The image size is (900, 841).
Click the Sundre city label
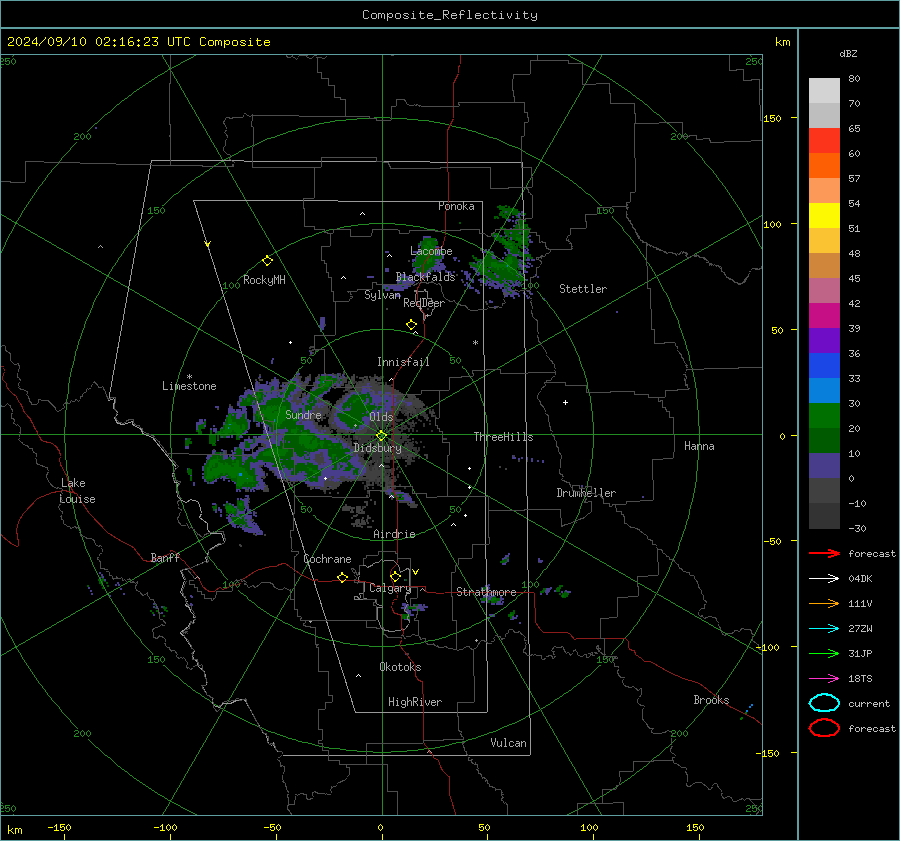point(303,414)
